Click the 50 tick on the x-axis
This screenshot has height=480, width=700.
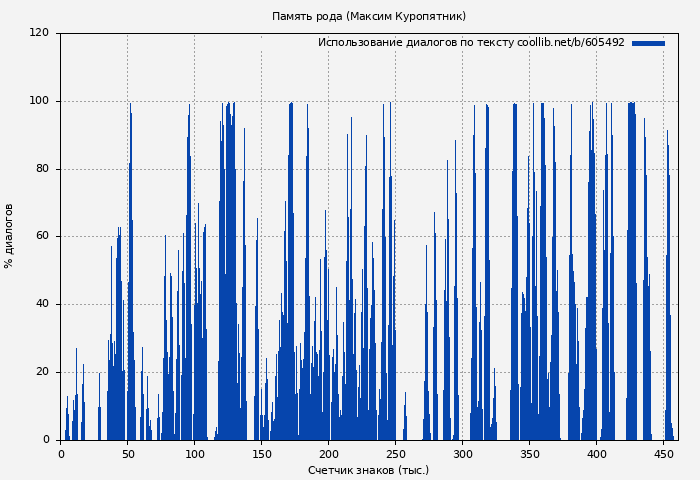[128, 454]
